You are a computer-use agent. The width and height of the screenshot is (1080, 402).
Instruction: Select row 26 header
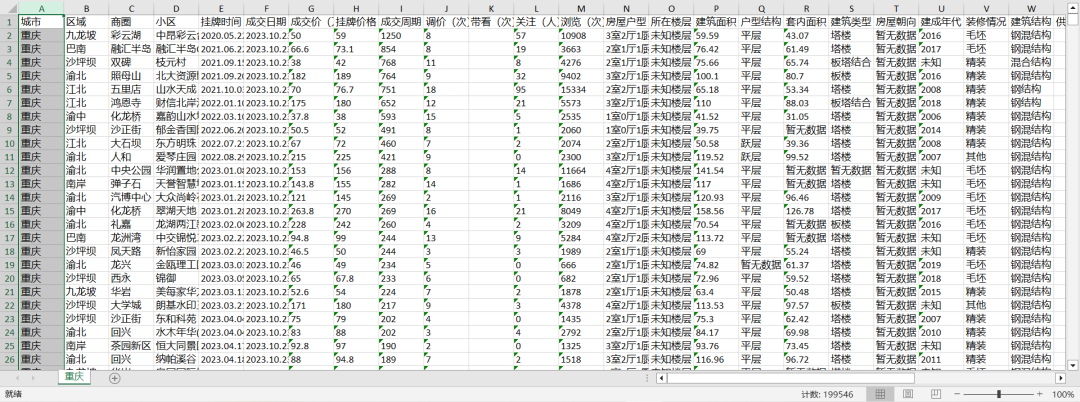(x=9, y=359)
